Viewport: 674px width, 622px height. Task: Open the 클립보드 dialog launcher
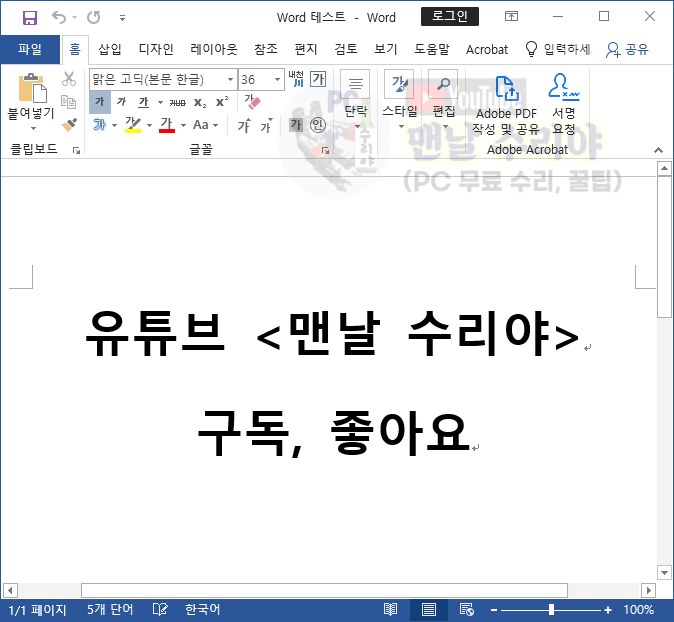pyautogui.click(x=76, y=150)
